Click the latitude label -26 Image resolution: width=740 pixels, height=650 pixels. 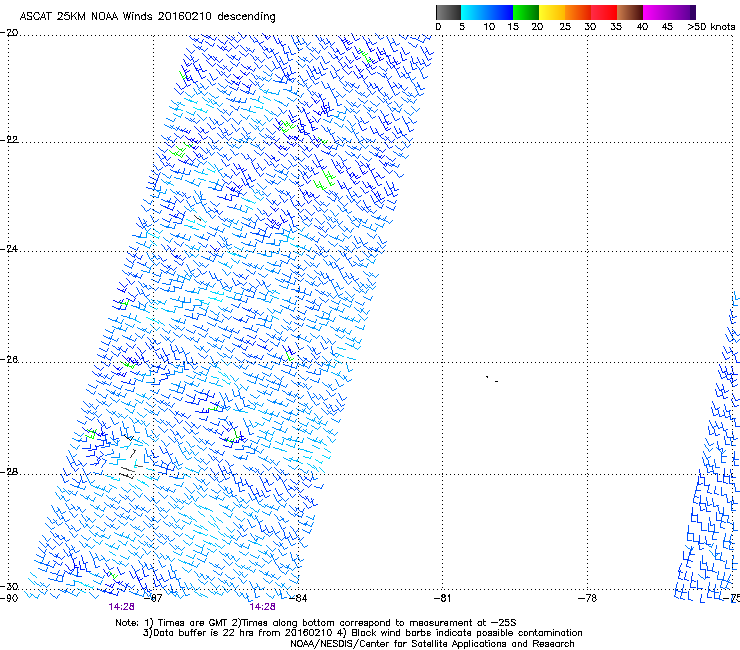click(9, 360)
